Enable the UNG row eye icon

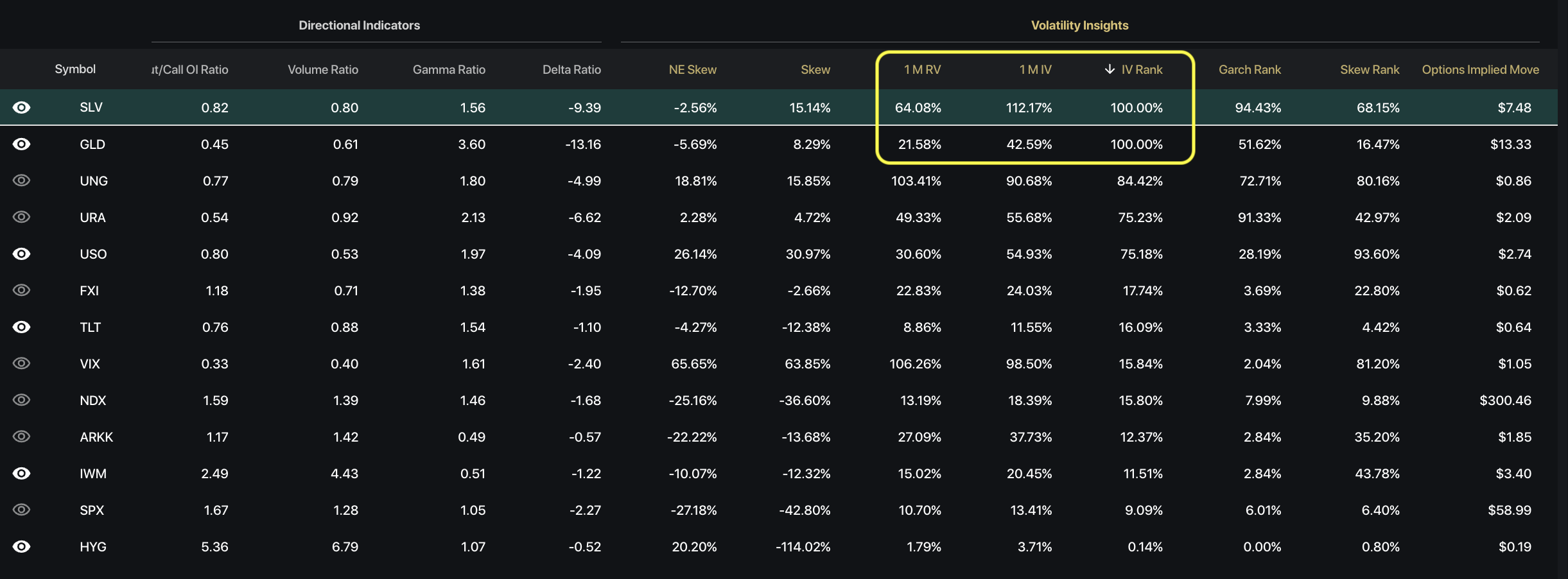(21, 180)
